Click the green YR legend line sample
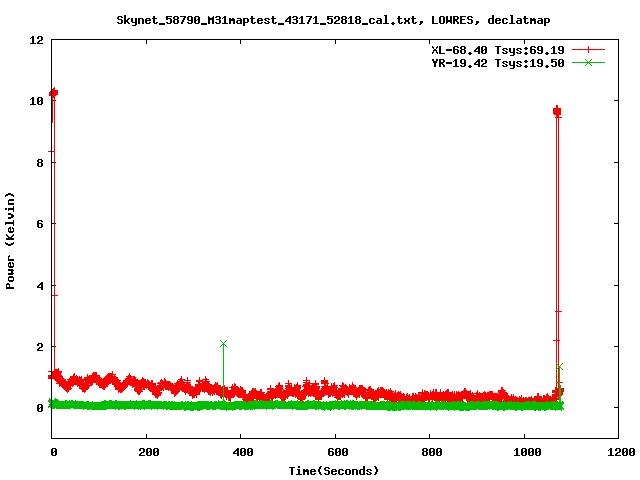 (x=588, y=62)
